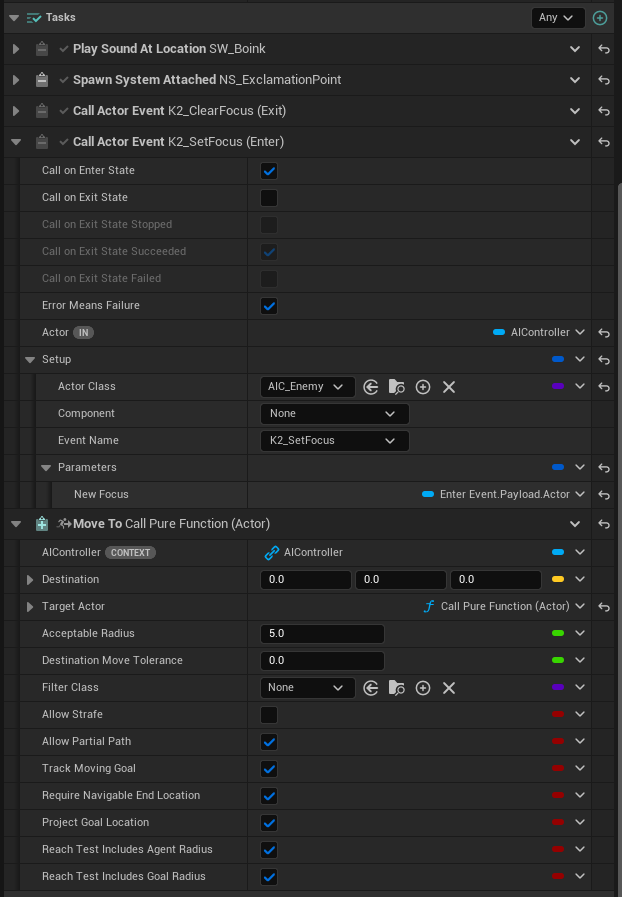Browse to Filter Class in Content Browser
Viewport: 622px width, 897px height.
tap(397, 688)
